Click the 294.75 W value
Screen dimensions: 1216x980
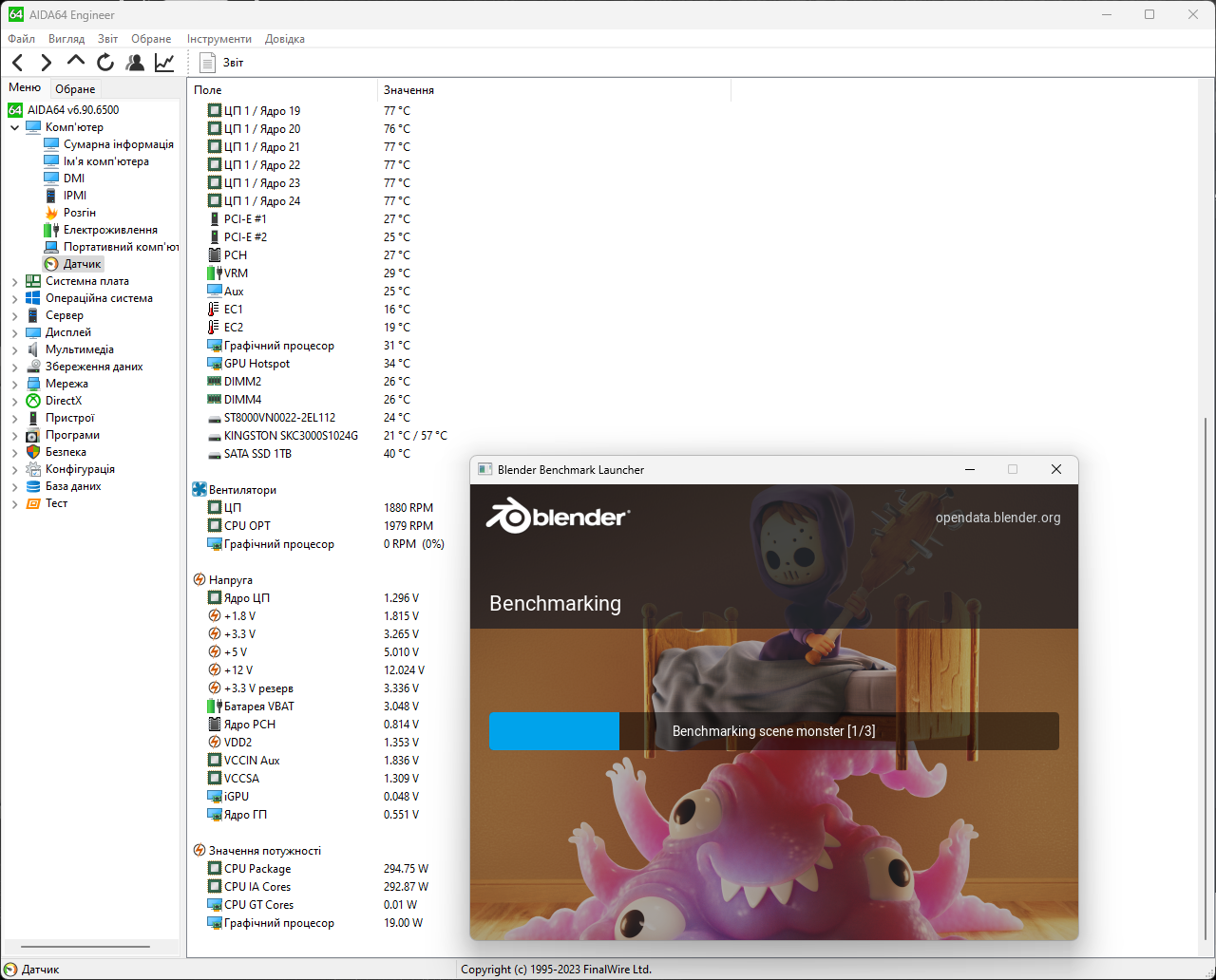[406, 869]
